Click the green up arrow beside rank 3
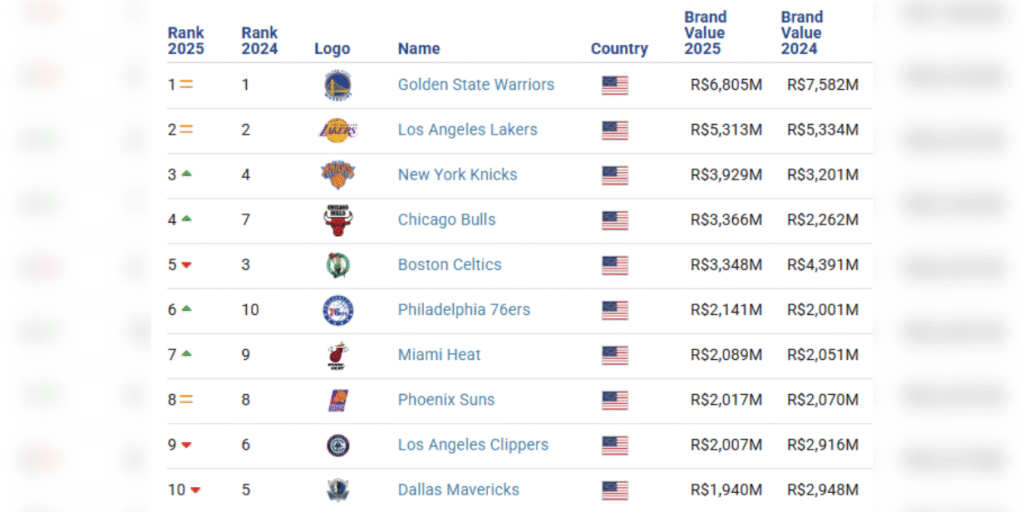This screenshot has height=512, width=1024. [x=186, y=174]
